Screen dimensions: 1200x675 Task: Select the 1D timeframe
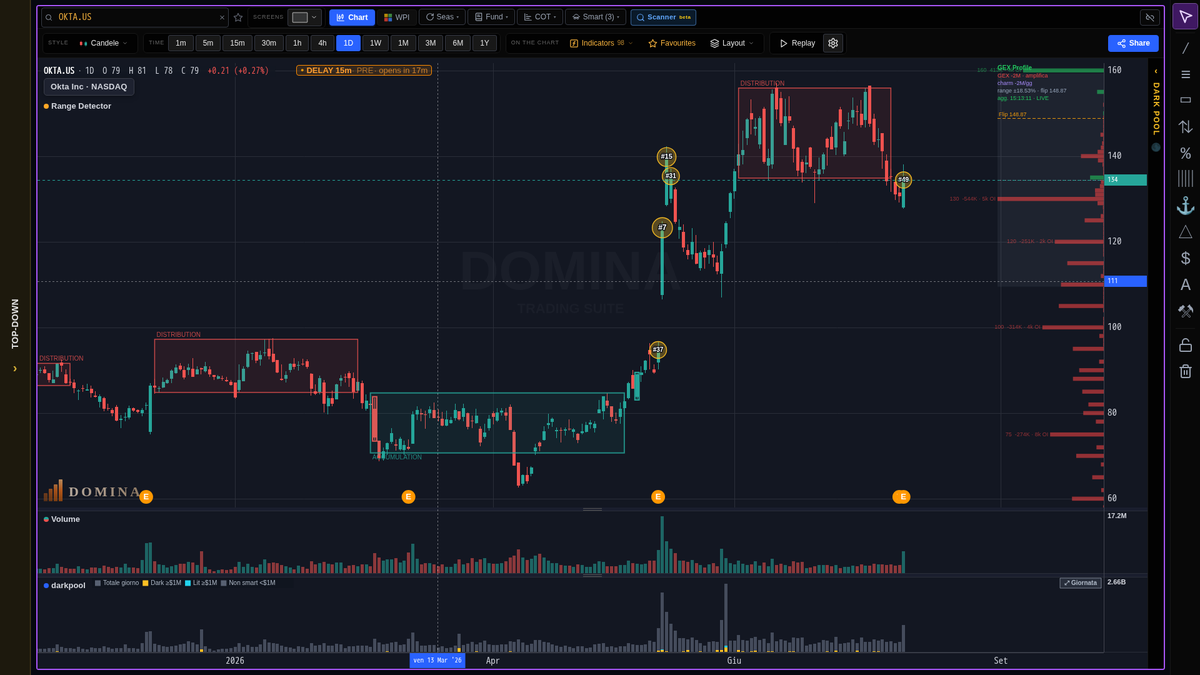tap(348, 43)
